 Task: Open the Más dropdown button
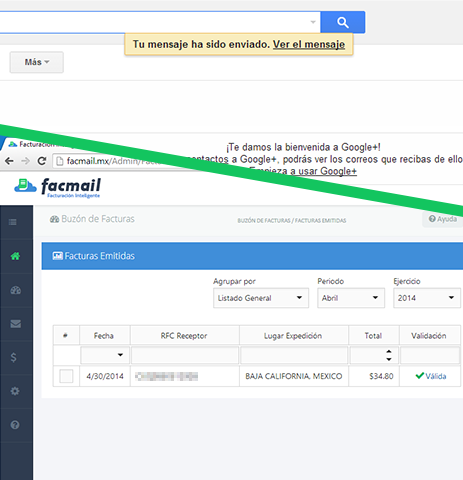tap(37, 62)
